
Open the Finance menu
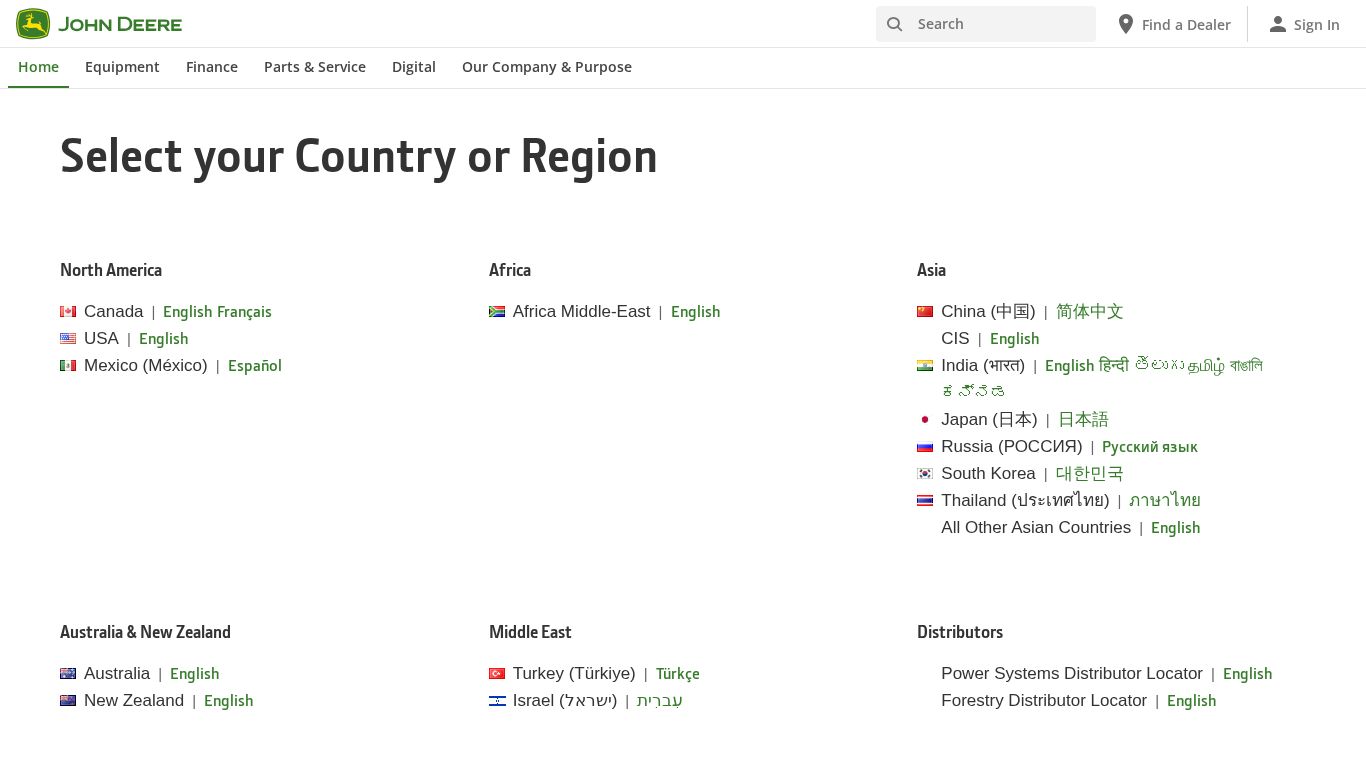pyautogui.click(x=212, y=67)
